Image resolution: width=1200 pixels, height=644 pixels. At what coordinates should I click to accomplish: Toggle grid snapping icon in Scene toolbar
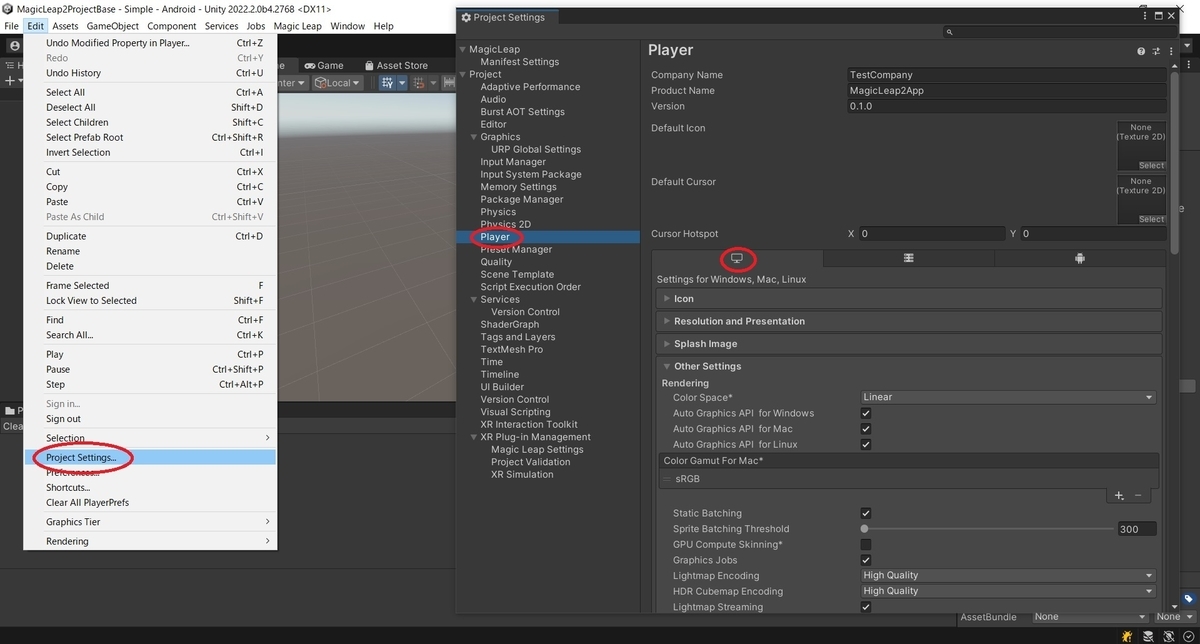tap(386, 83)
